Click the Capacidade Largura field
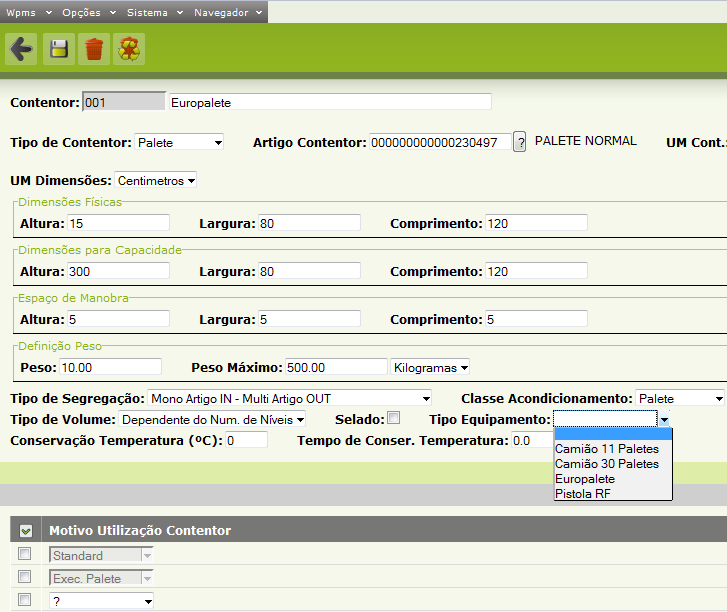 click(x=309, y=271)
